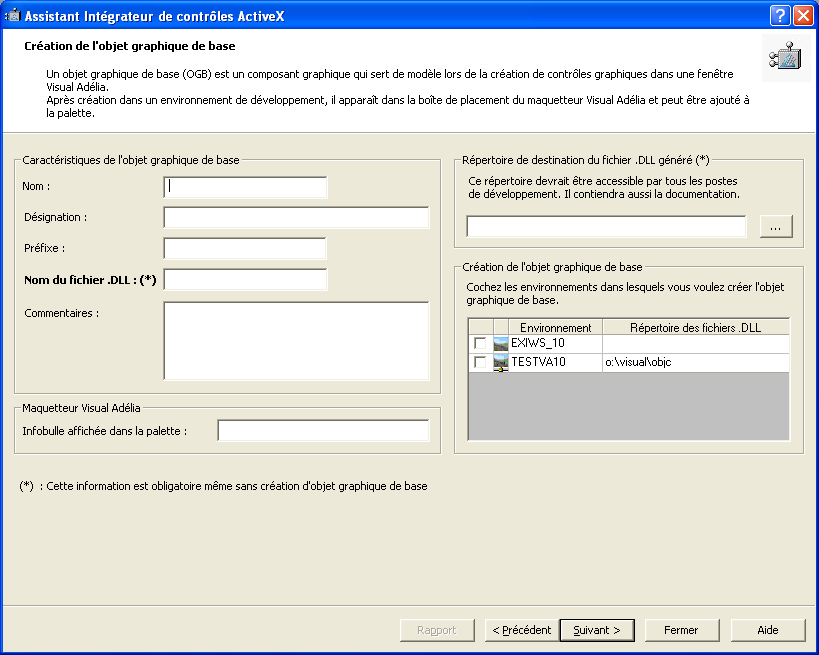
Task: Click the Répertoire des fichiers .DLL column header
Action: click(695, 327)
